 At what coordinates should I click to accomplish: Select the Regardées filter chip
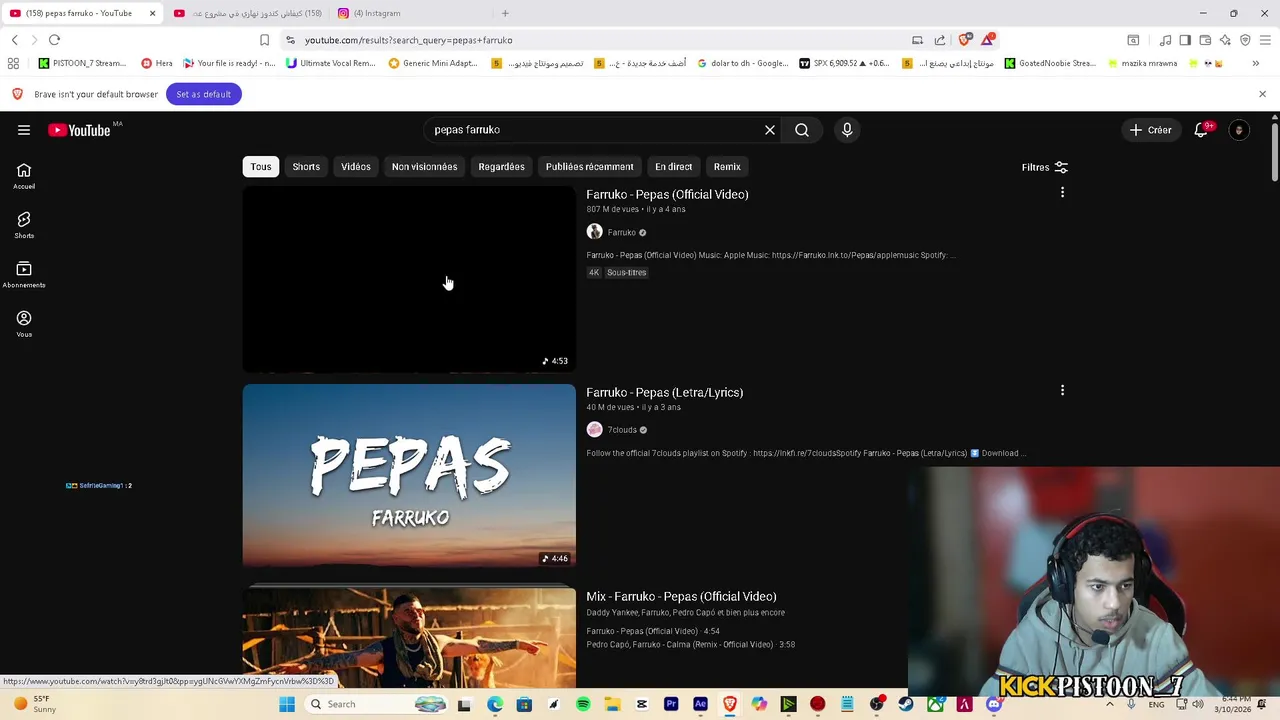(501, 167)
